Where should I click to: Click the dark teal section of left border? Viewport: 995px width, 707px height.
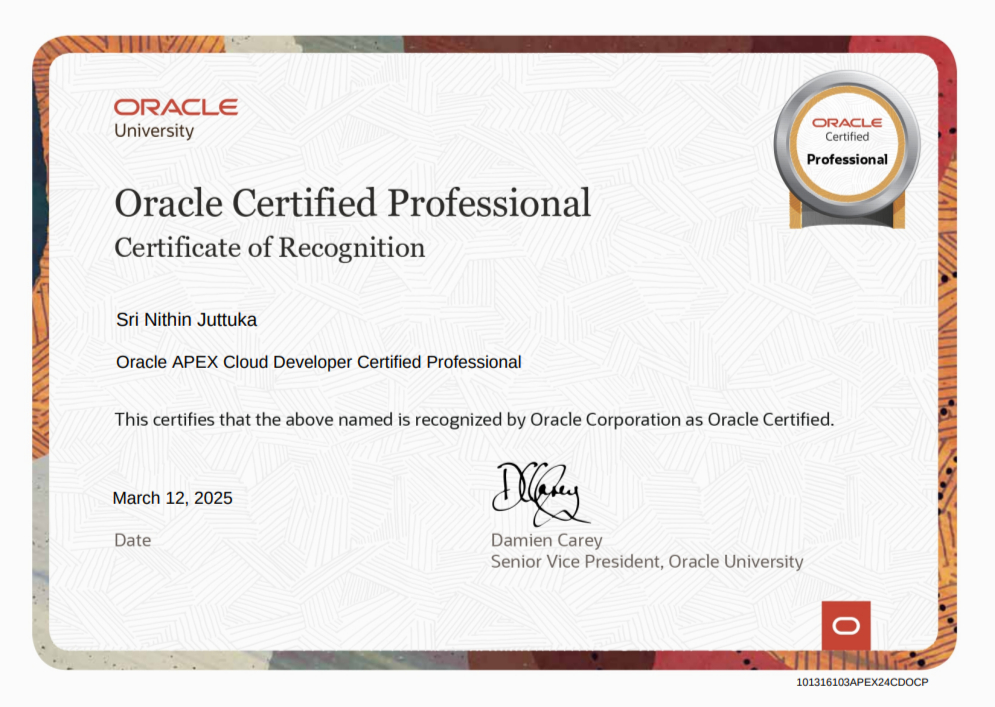[x=39, y=200]
